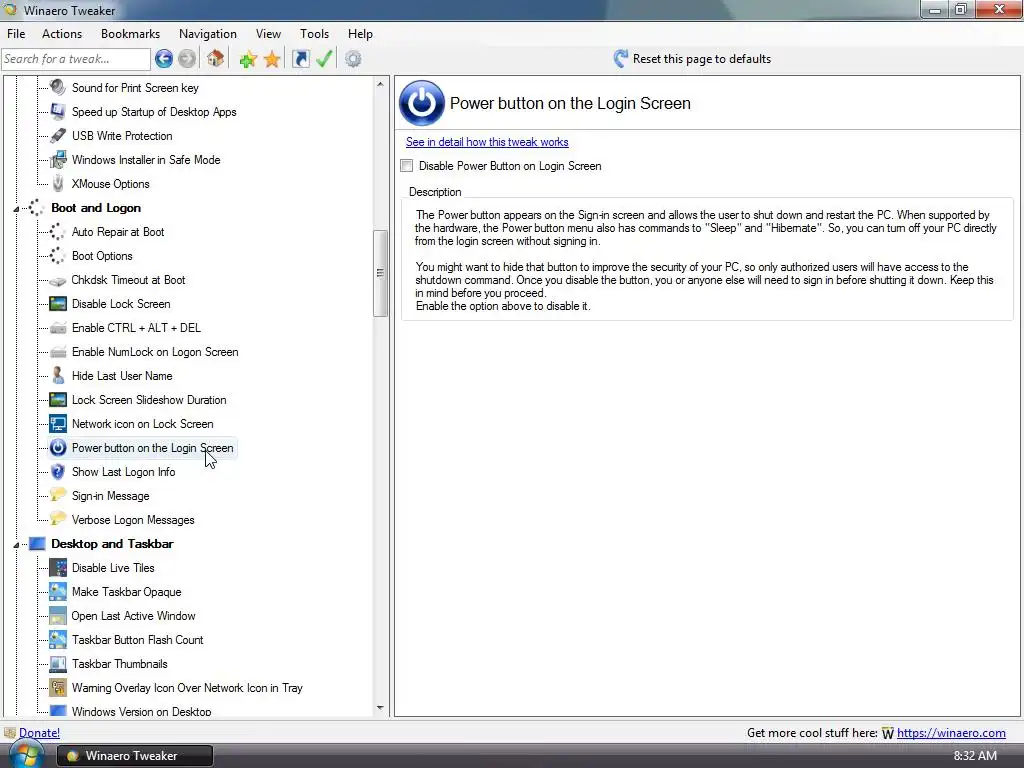Click the Sound for Print Screen key icon
The image size is (1024, 768).
(58, 87)
